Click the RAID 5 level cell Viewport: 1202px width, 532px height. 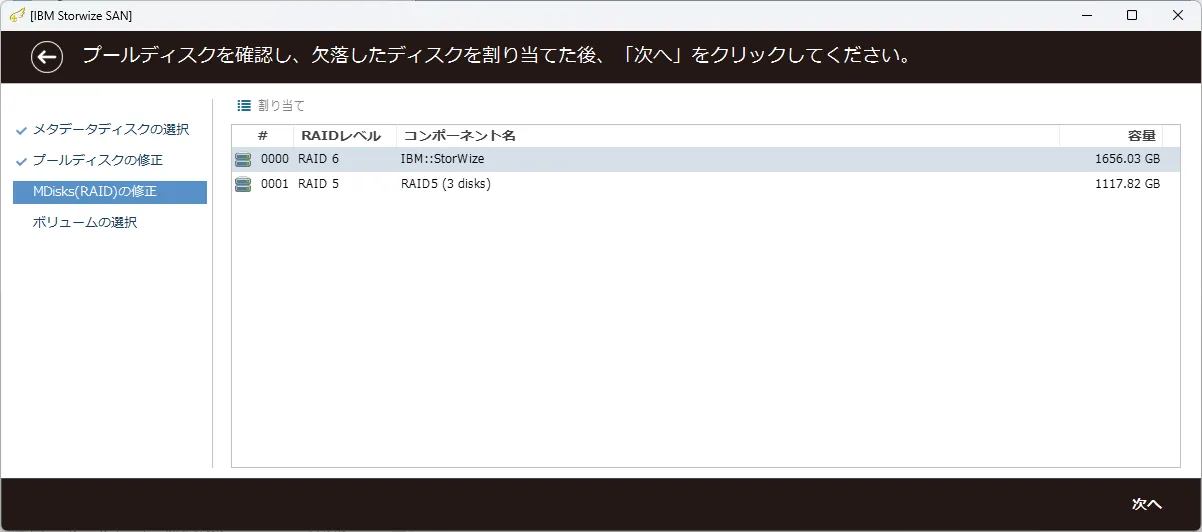tap(318, 184)
